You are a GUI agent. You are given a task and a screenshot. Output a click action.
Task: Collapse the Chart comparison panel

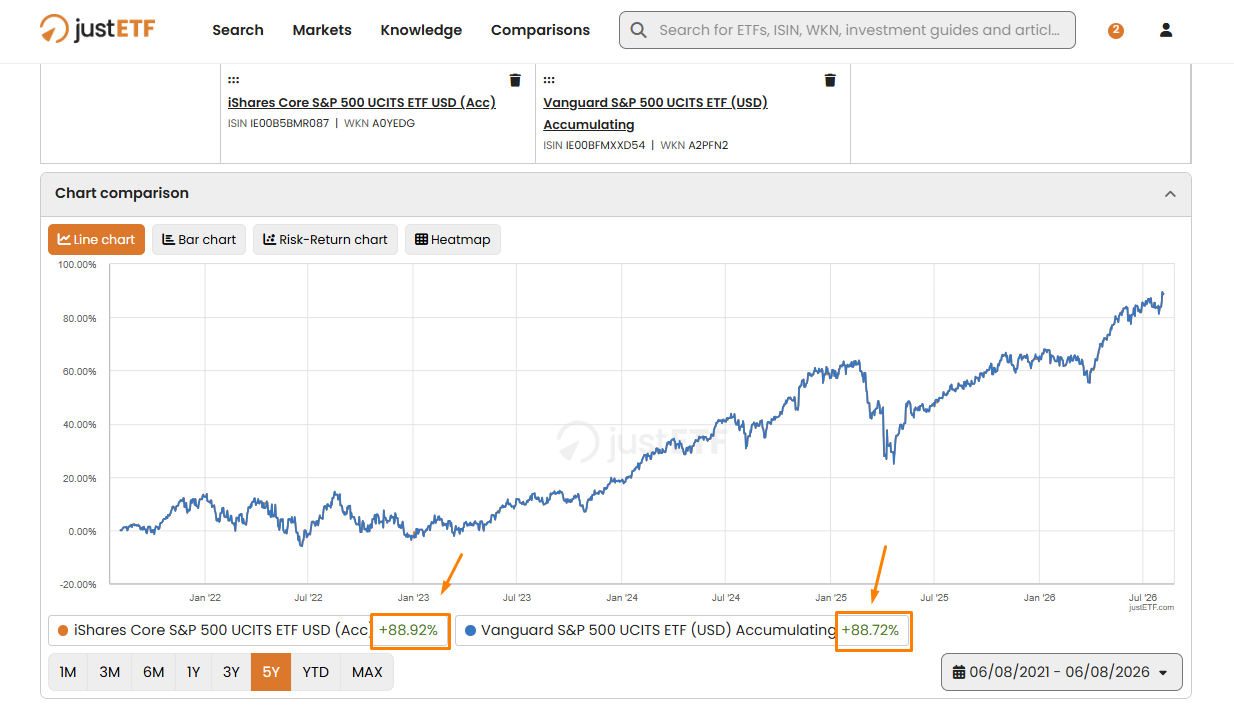pyautogui.click(x=1170, y=194)
